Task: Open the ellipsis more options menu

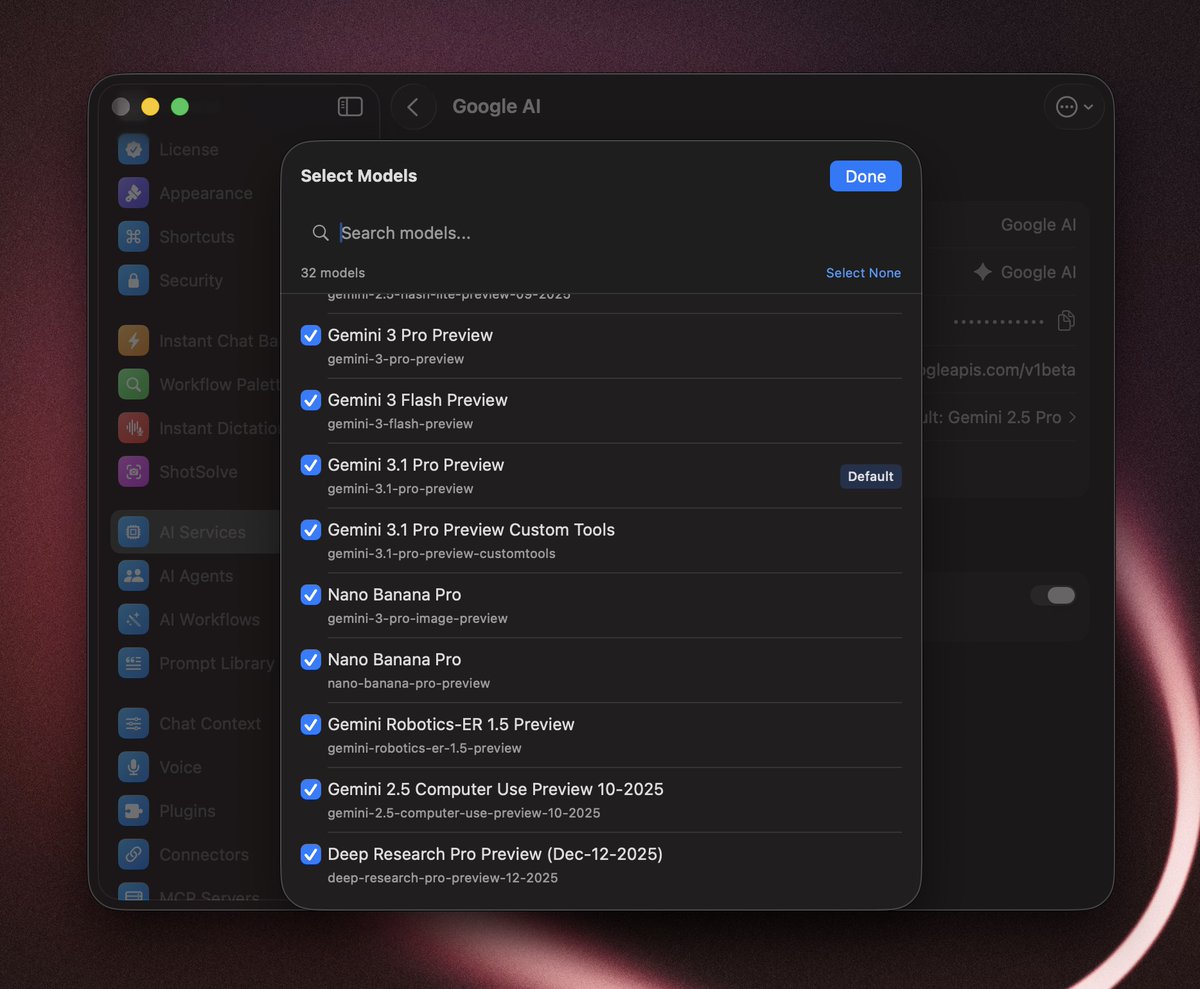Action: click(x=1075, y=106)
